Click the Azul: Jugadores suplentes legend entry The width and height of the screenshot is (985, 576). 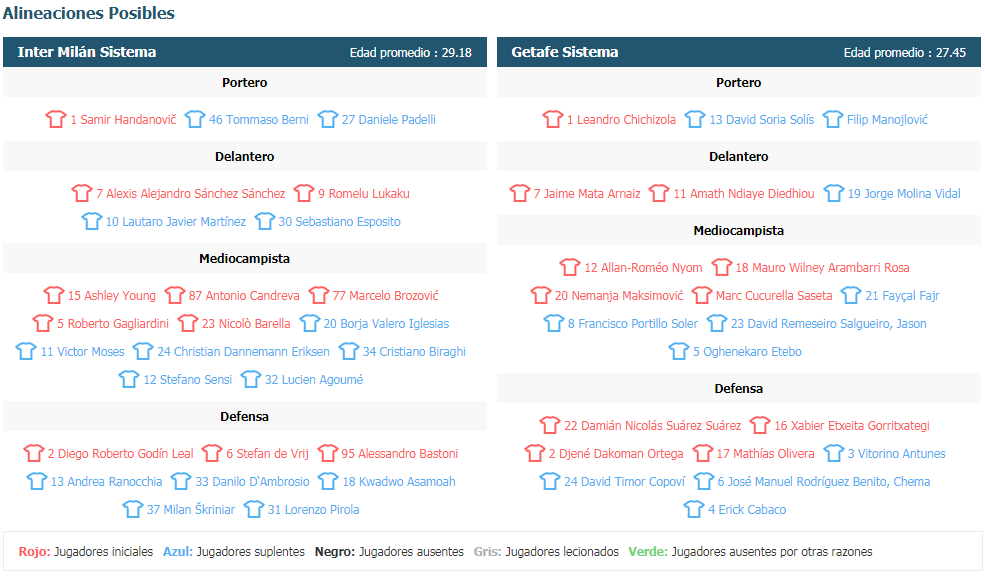click(x=234, y=552)
